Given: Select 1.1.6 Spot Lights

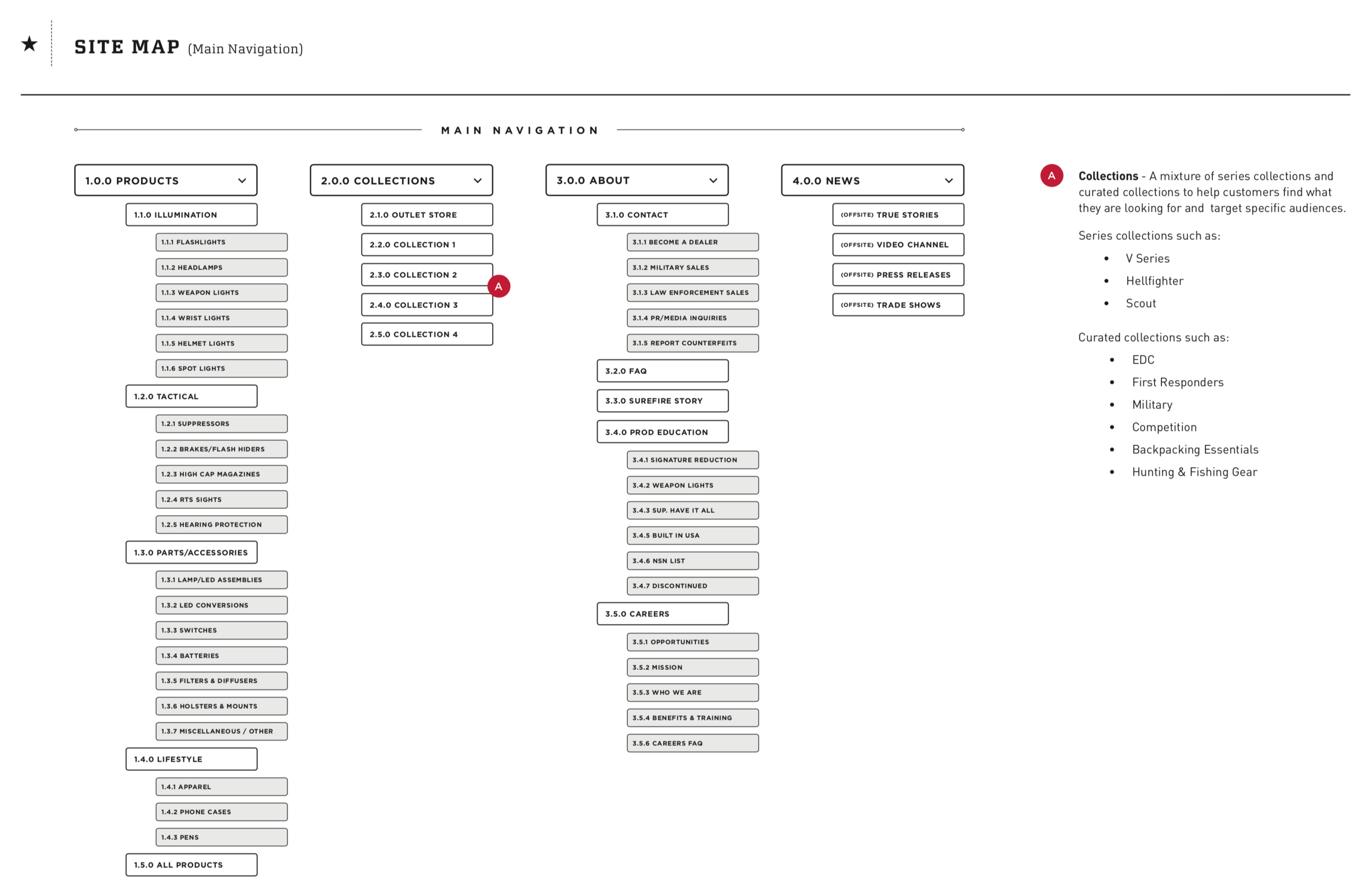Looking at the screenshot, I should coord(221,369).
